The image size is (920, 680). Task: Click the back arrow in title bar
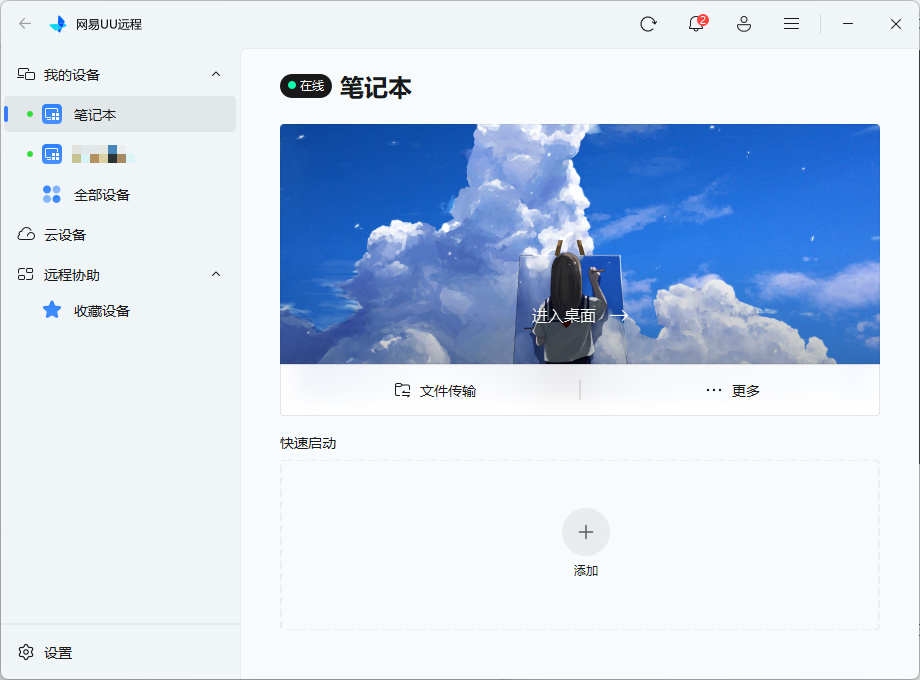coord(25,23)
